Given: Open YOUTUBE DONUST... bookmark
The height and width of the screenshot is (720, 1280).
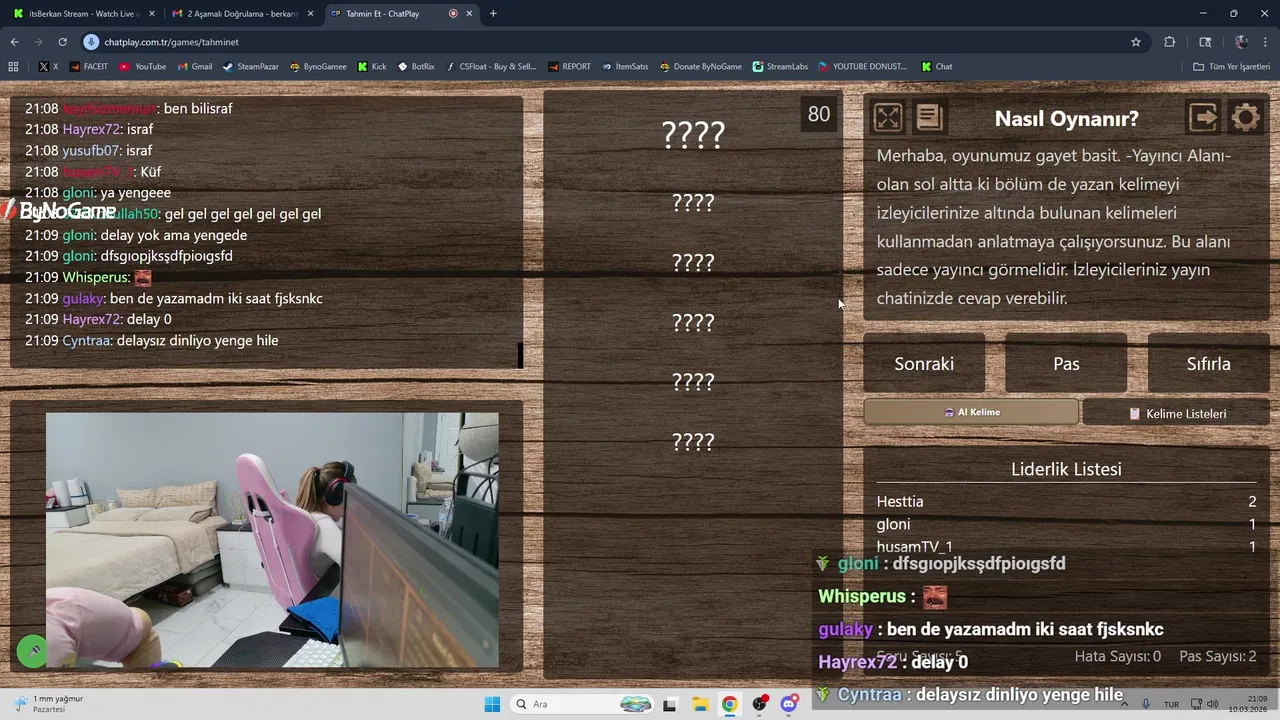Looking at the screenshot, I should tap(862, 66).
